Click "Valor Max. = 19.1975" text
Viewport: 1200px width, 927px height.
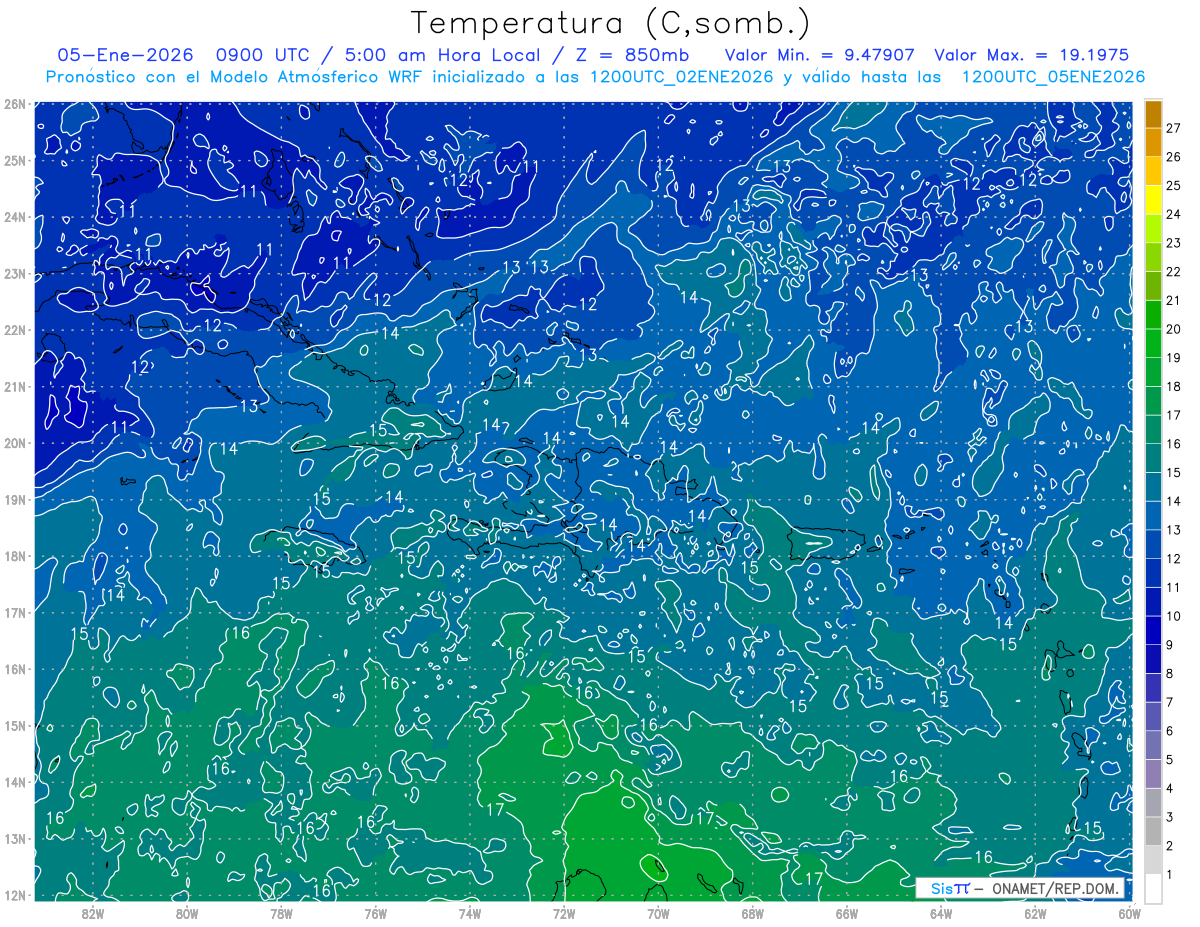pyautogui.click(x=1033, y=55)
